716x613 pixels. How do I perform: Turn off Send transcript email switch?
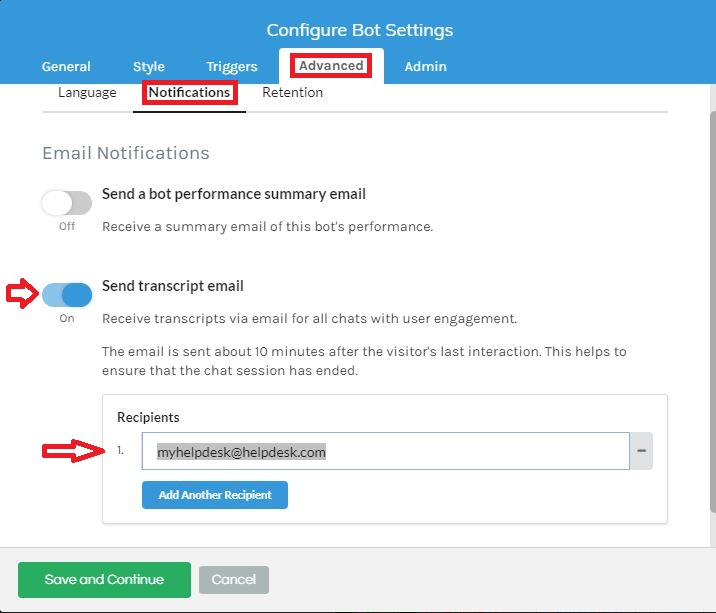coord(67,295)
